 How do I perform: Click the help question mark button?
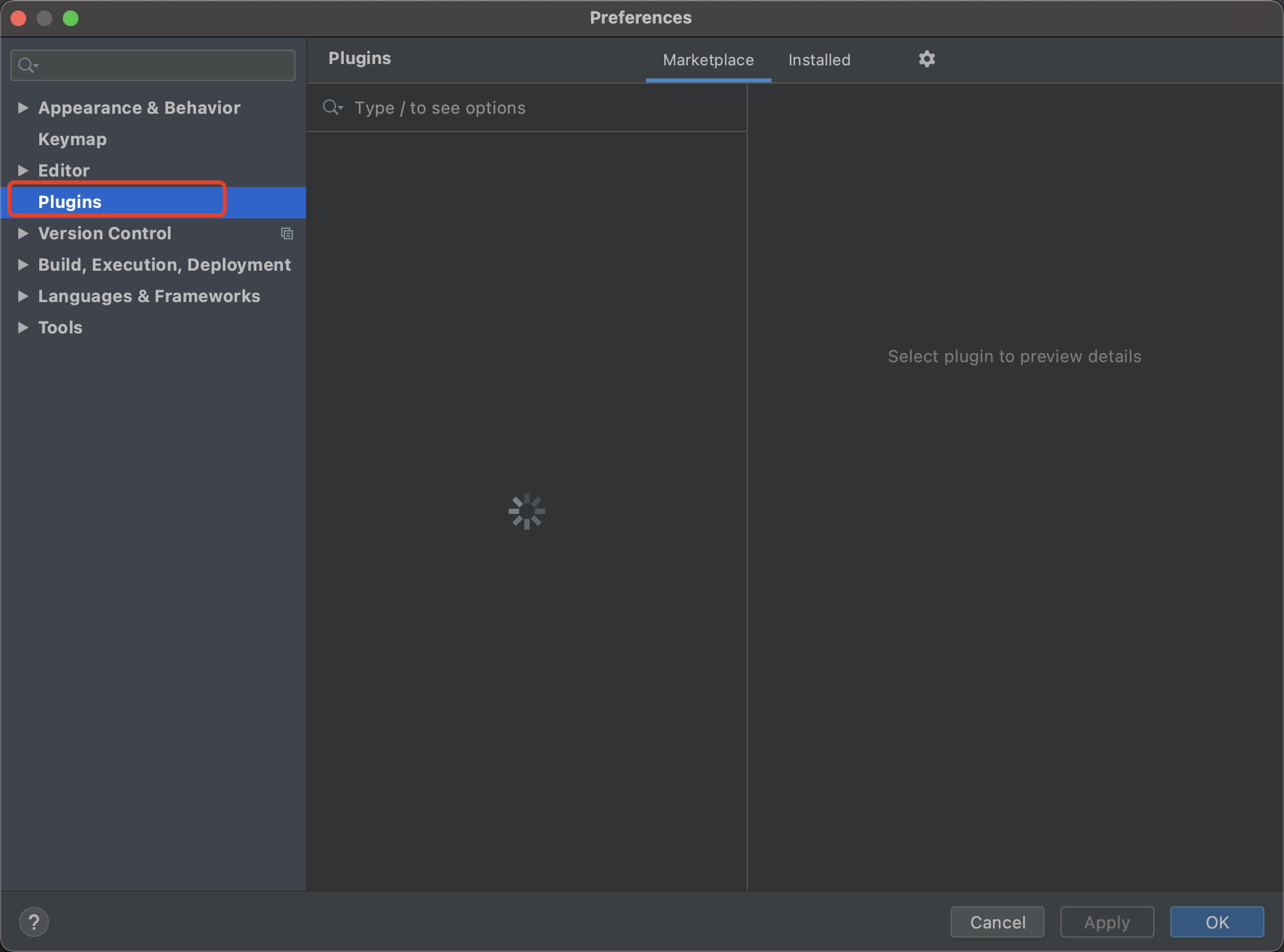[34, 922]
